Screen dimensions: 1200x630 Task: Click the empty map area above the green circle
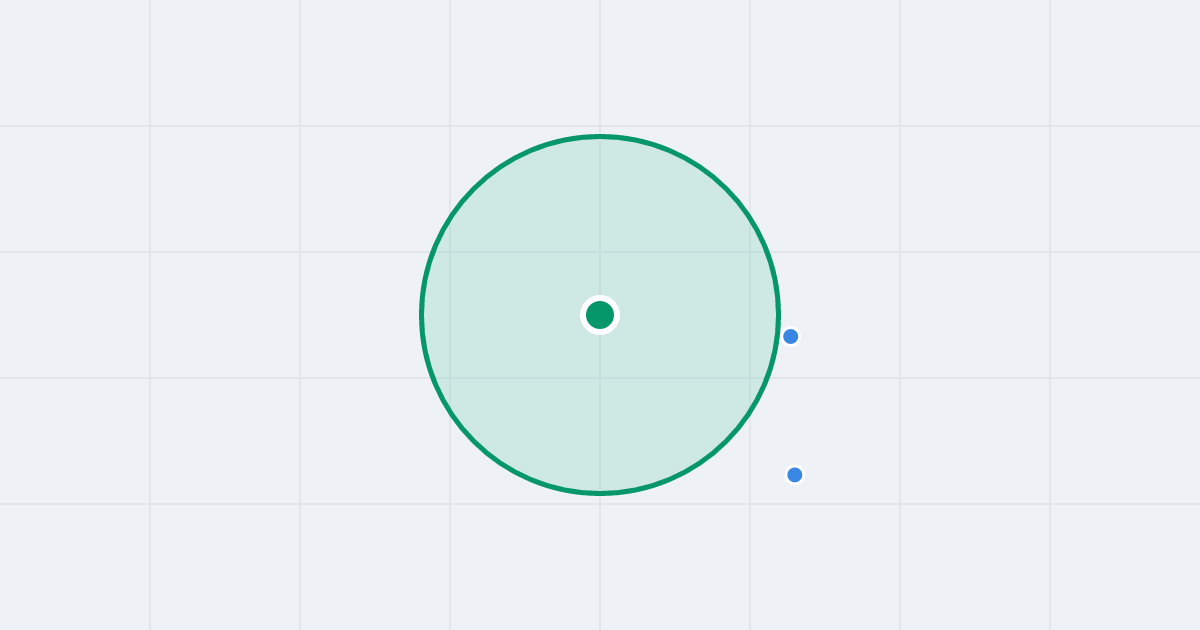coord(600,65)
